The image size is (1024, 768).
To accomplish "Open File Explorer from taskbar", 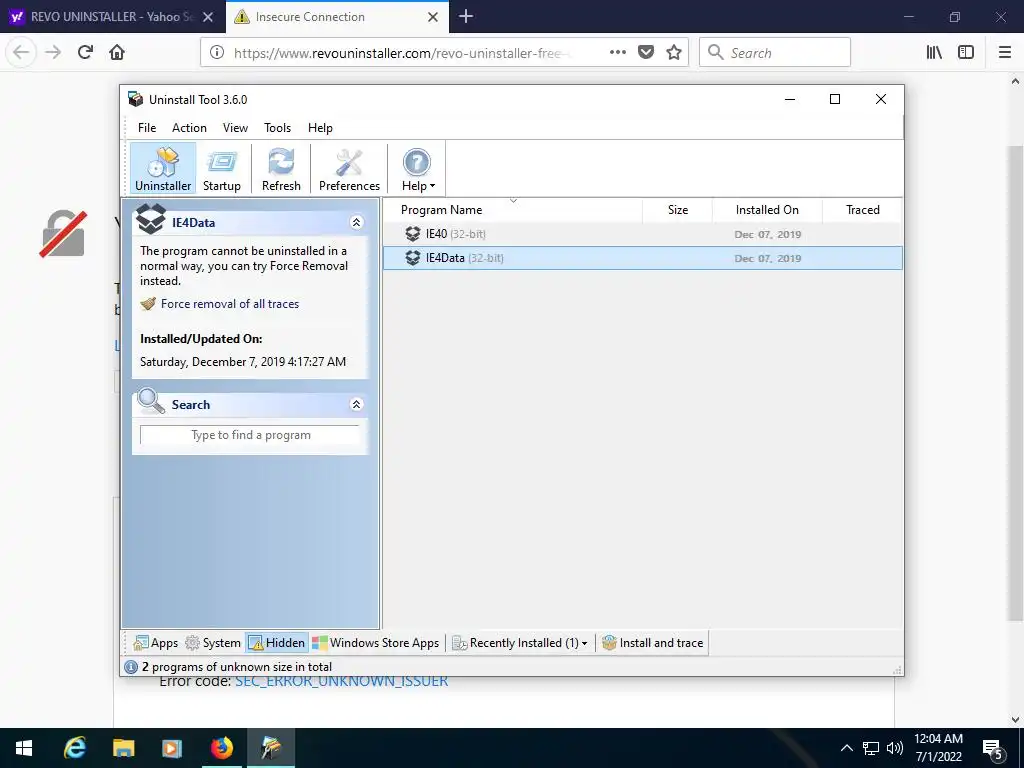I will tap(123, 748).
